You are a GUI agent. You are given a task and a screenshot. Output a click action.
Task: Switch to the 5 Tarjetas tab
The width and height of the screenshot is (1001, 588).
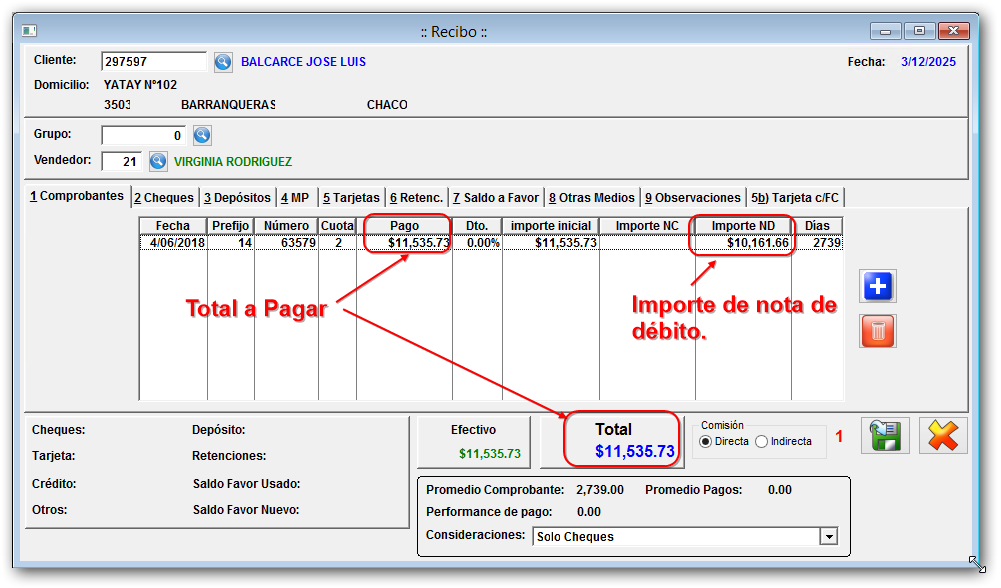click(x=350, y=197)
